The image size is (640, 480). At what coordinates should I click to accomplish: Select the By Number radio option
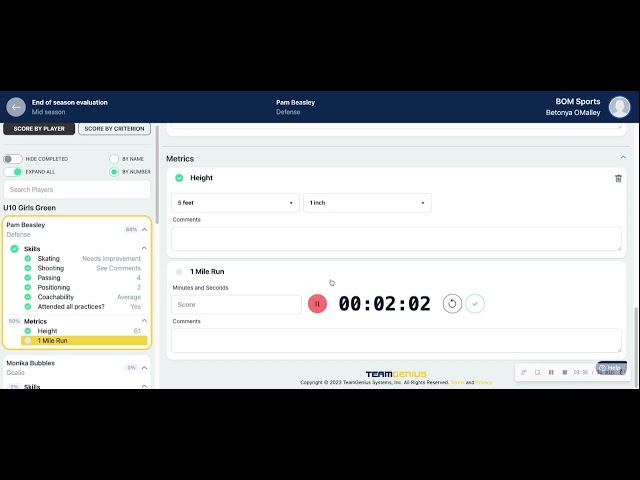coord(114,172)
